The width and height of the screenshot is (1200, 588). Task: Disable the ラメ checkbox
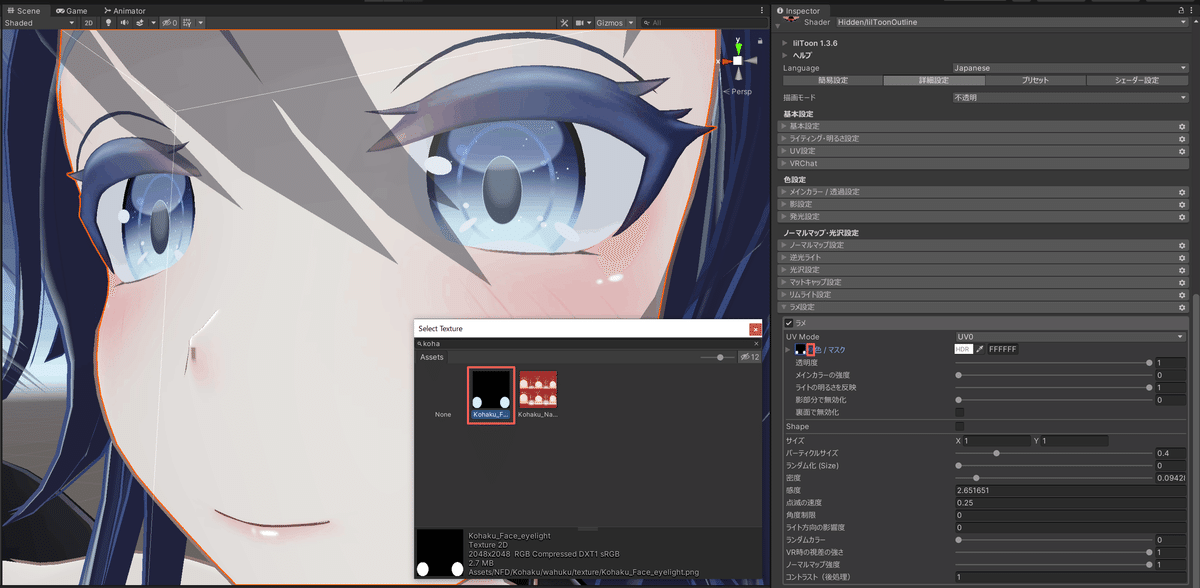click(789, 323)
